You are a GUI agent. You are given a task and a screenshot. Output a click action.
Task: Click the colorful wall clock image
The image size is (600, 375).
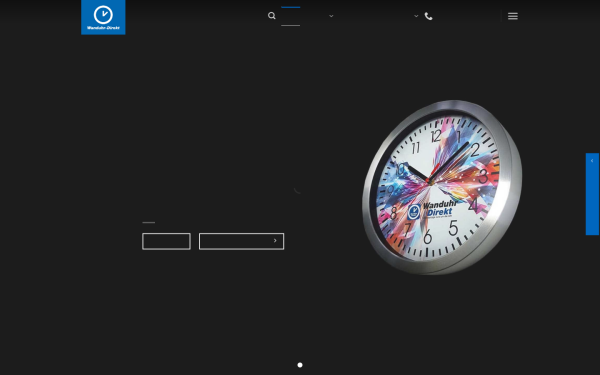pyautogui.click(x=442, y=188)
